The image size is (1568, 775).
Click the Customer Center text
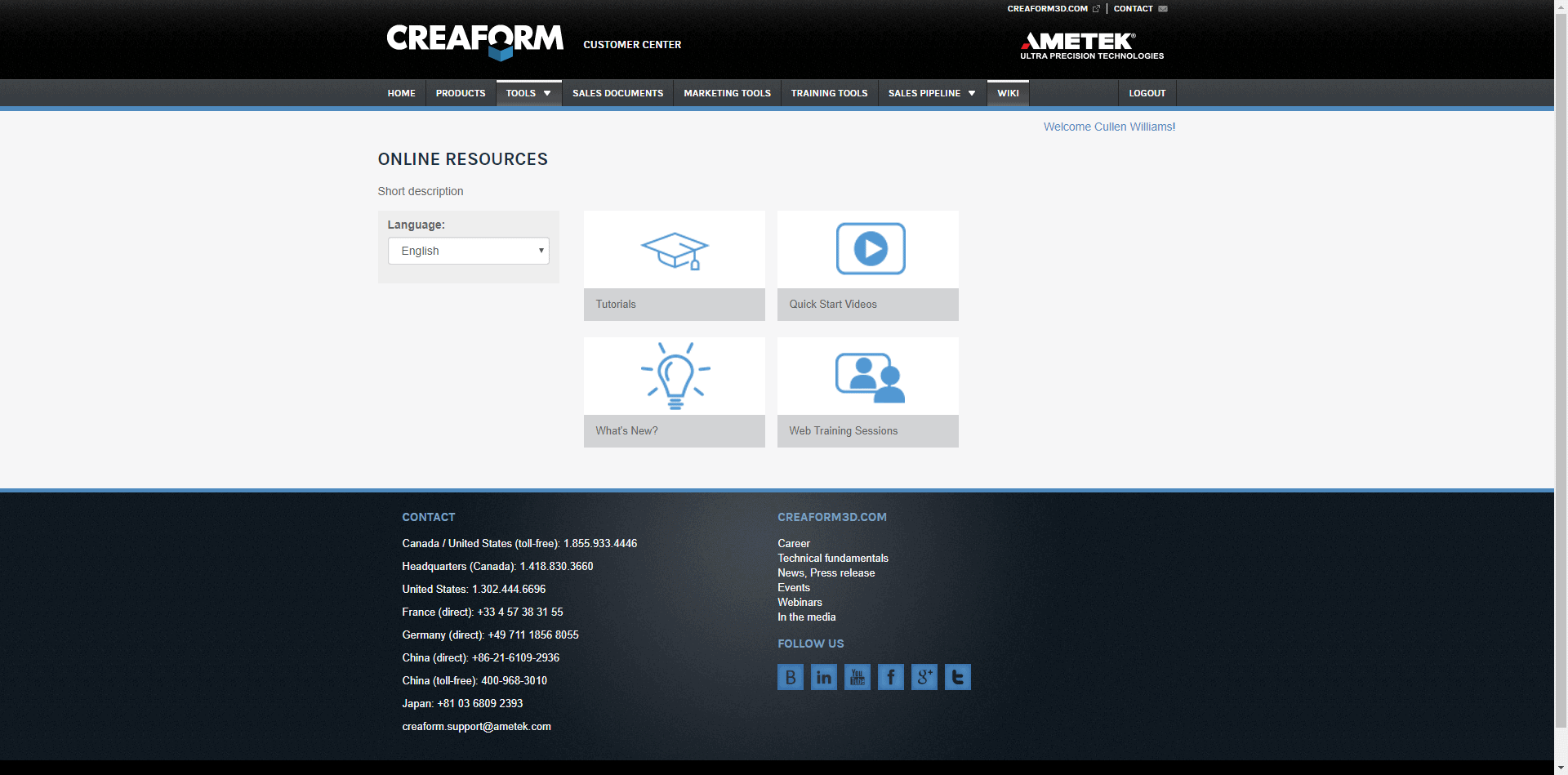[x=632, y=45]
